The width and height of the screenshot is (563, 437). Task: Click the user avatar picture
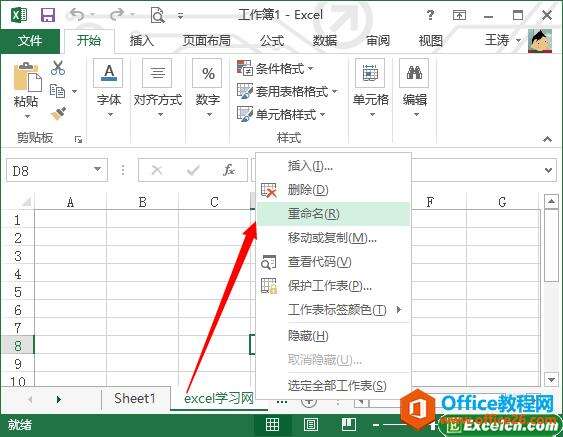click(x=540, y=41)
